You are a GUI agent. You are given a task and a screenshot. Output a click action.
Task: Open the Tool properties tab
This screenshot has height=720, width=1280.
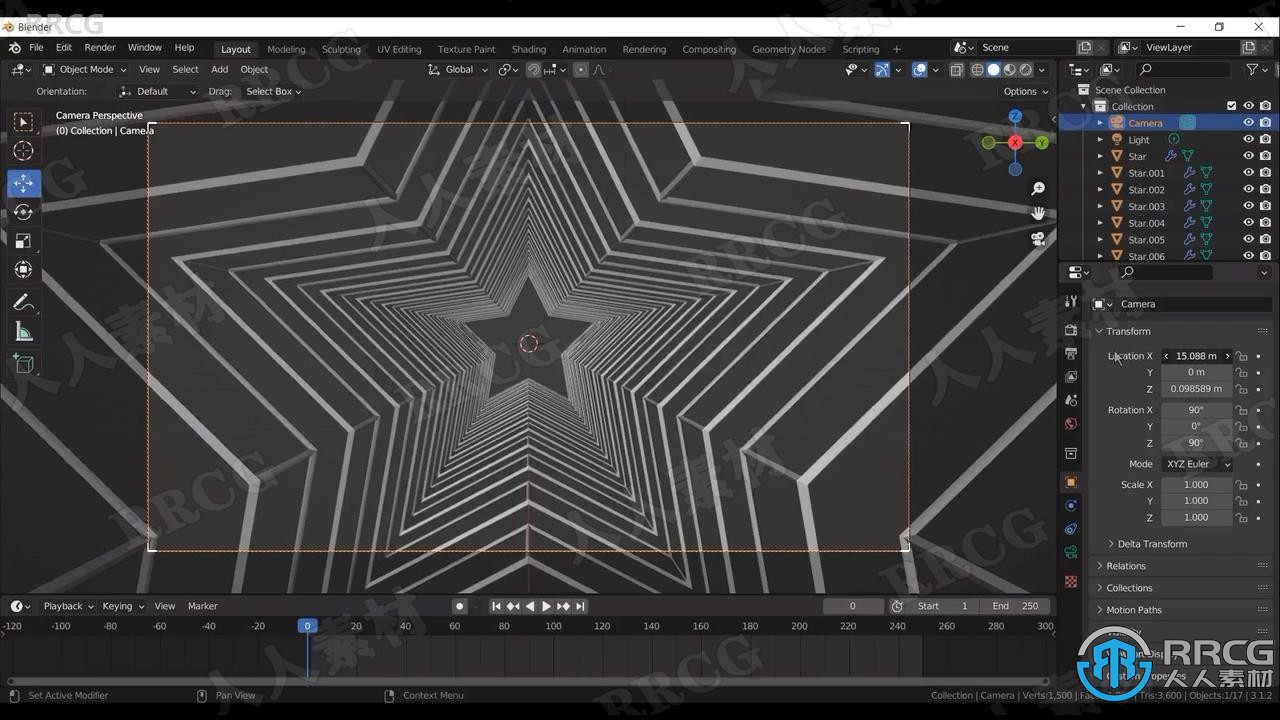coord(1071,301)
